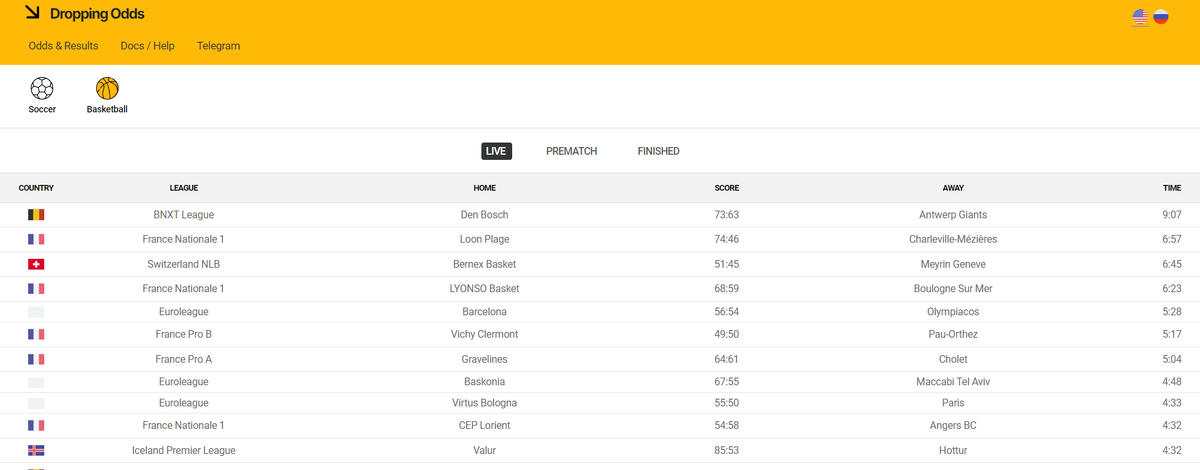This screenshot has height=470, width=1200.
Task: Click the Dropping Odds arrow logo
Action: [x=33, y=13]
